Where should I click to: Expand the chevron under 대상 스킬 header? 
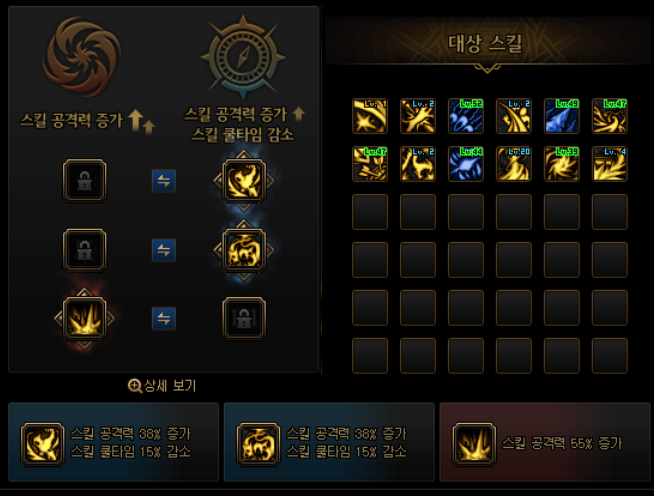pos(486,68)
